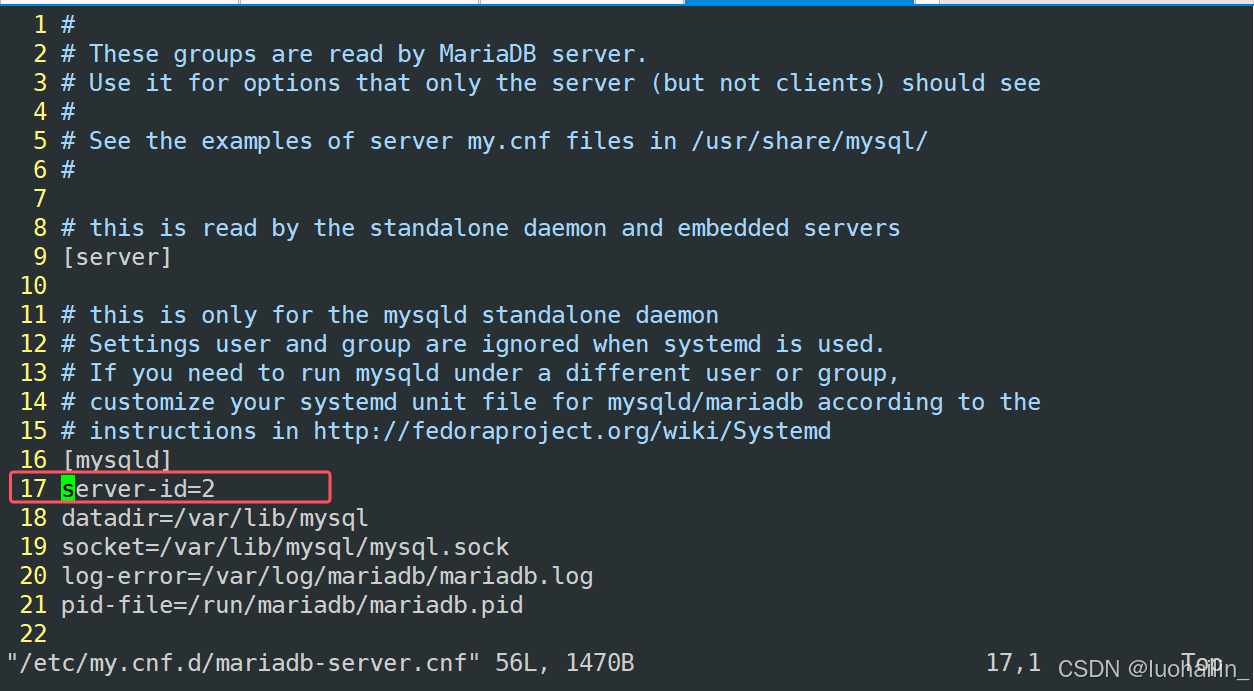Screen dimensions: 1254x691
Task: Click the active blue tab at top
Action: click(799, 2)
